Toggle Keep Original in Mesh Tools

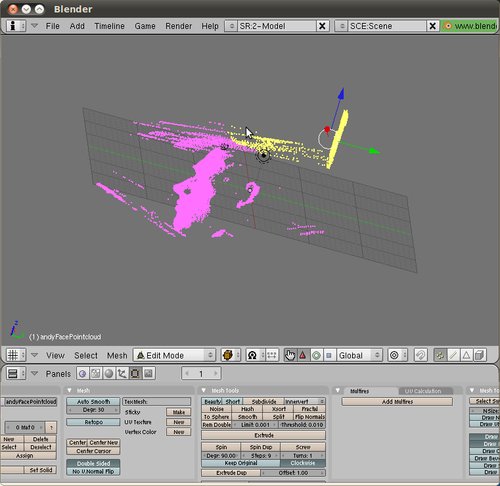(241, 463)
